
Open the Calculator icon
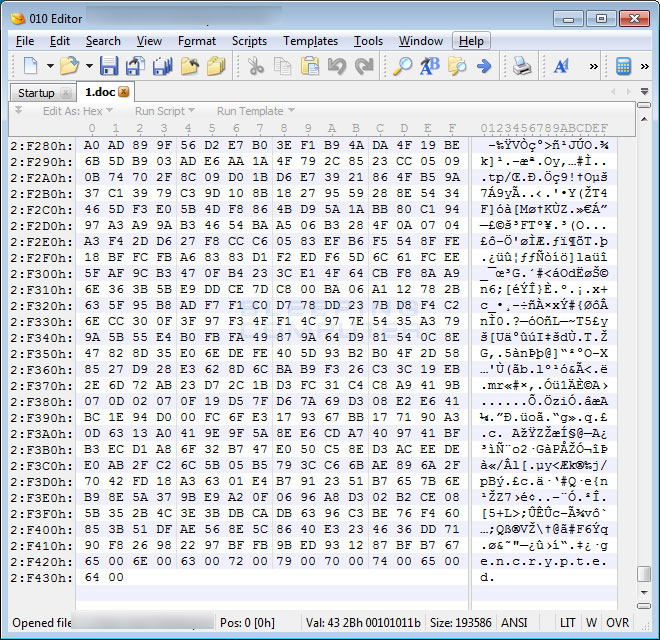[623, 66]
